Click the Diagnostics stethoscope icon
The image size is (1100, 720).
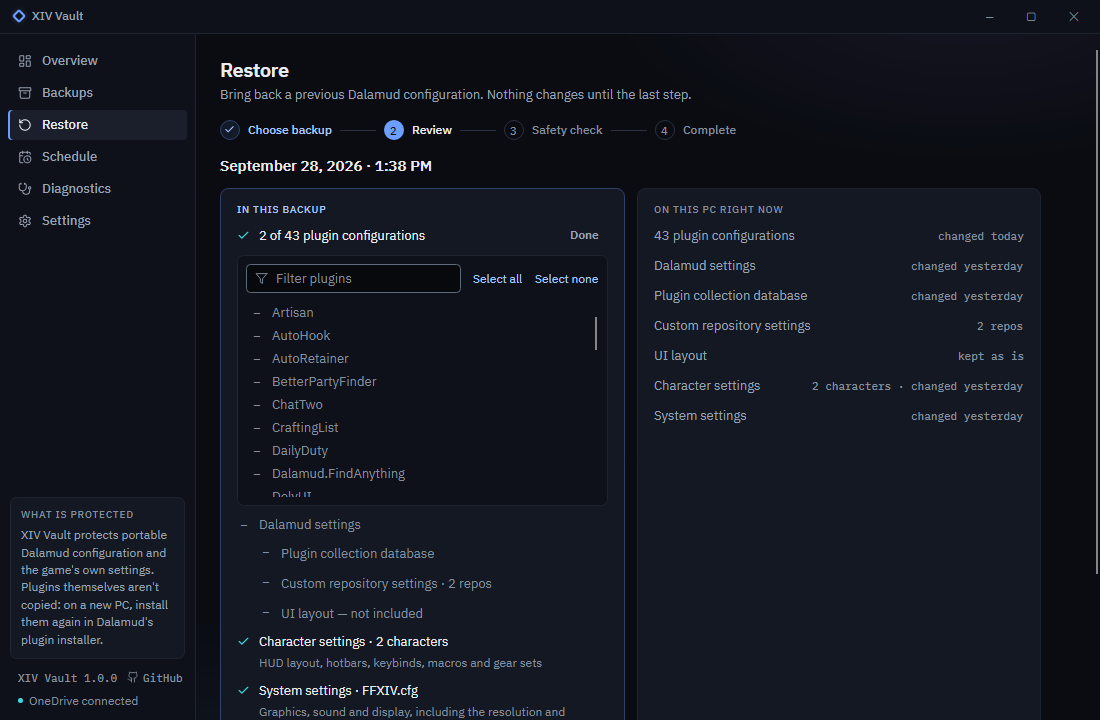[25, 189]
